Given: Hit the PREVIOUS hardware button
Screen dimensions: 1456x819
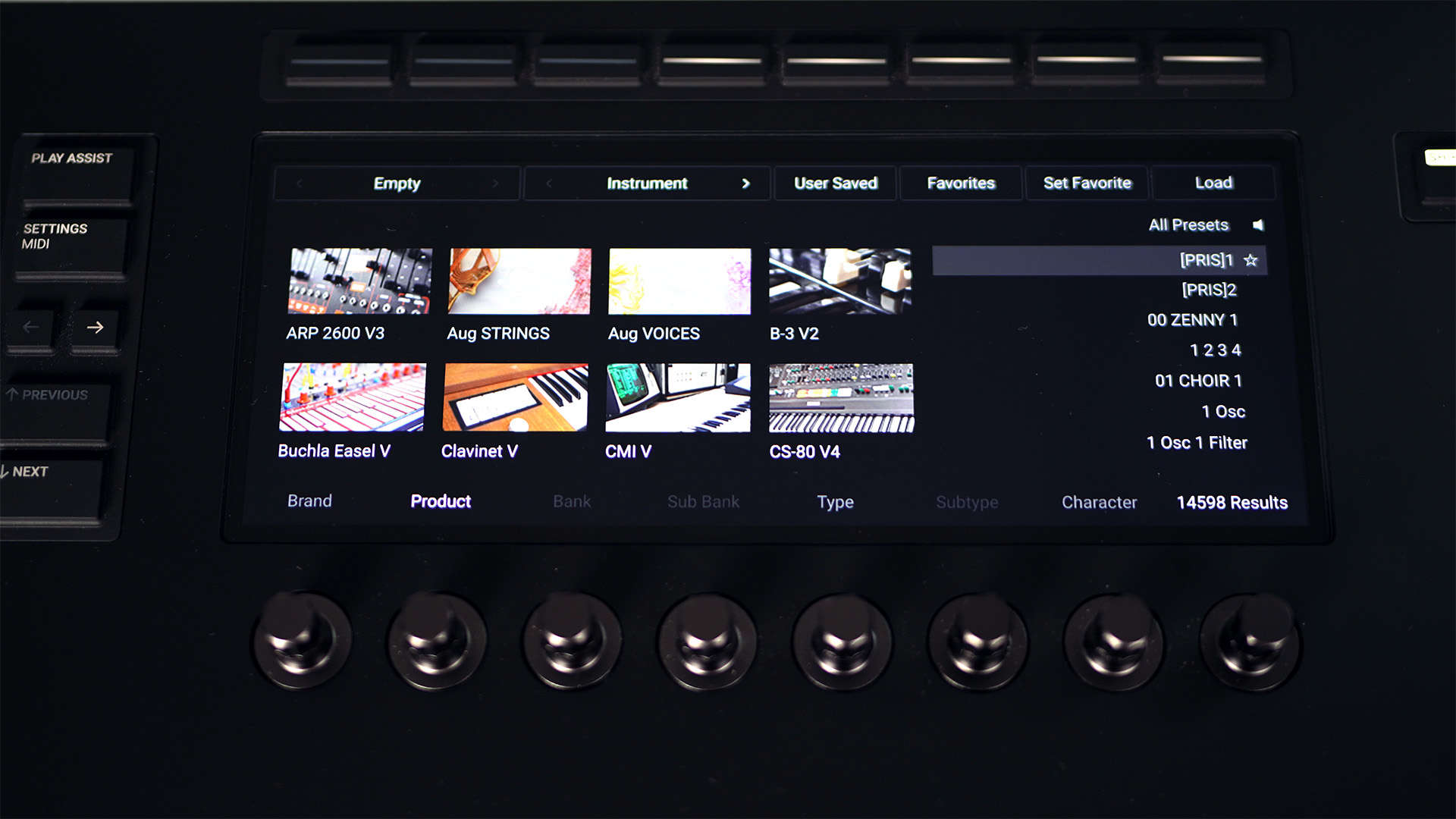Looking at the screenshot, I should click(55, 412).
